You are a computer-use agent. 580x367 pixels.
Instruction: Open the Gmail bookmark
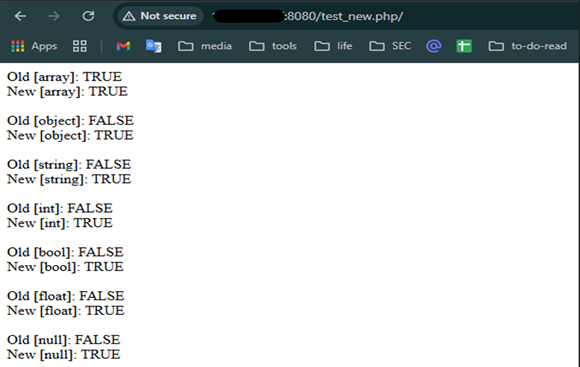123,46
